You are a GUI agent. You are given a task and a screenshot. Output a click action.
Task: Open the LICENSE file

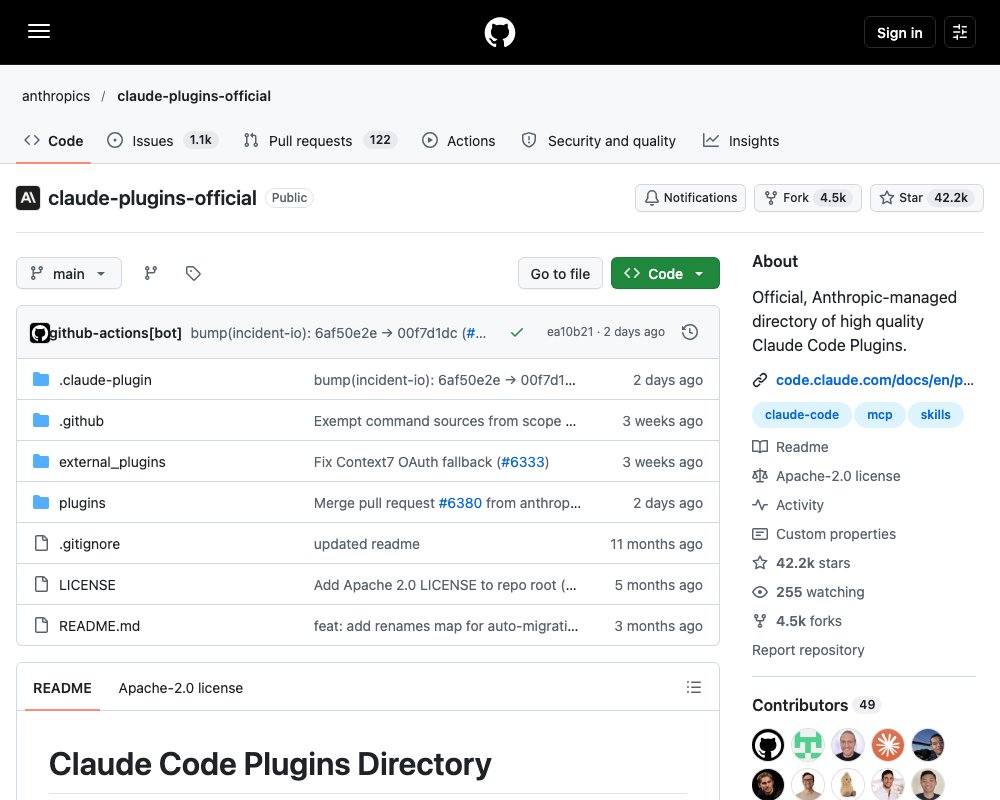tap(87, 585)
